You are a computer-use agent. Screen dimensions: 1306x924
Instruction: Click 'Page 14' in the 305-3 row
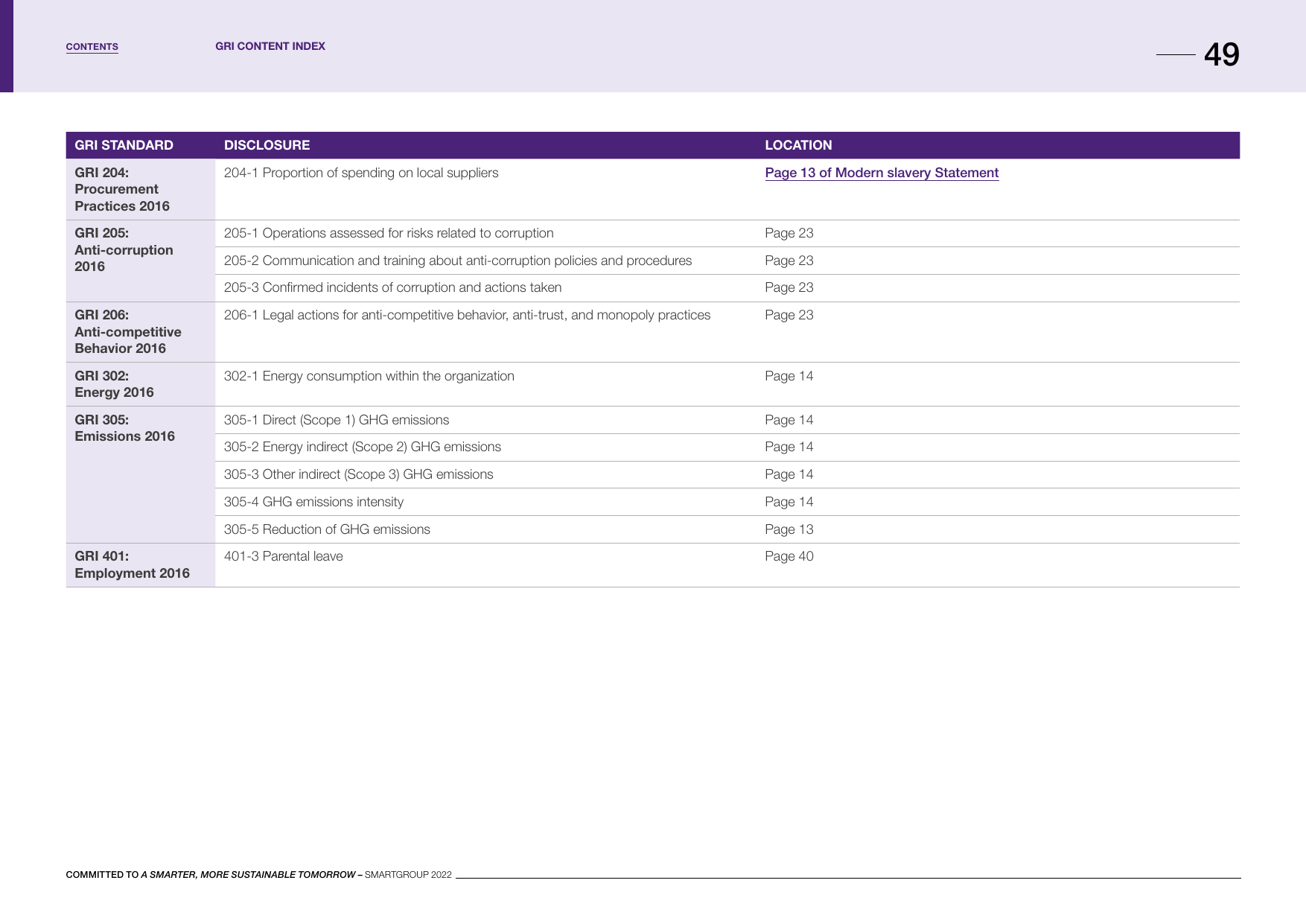click(x=789, y=474)
